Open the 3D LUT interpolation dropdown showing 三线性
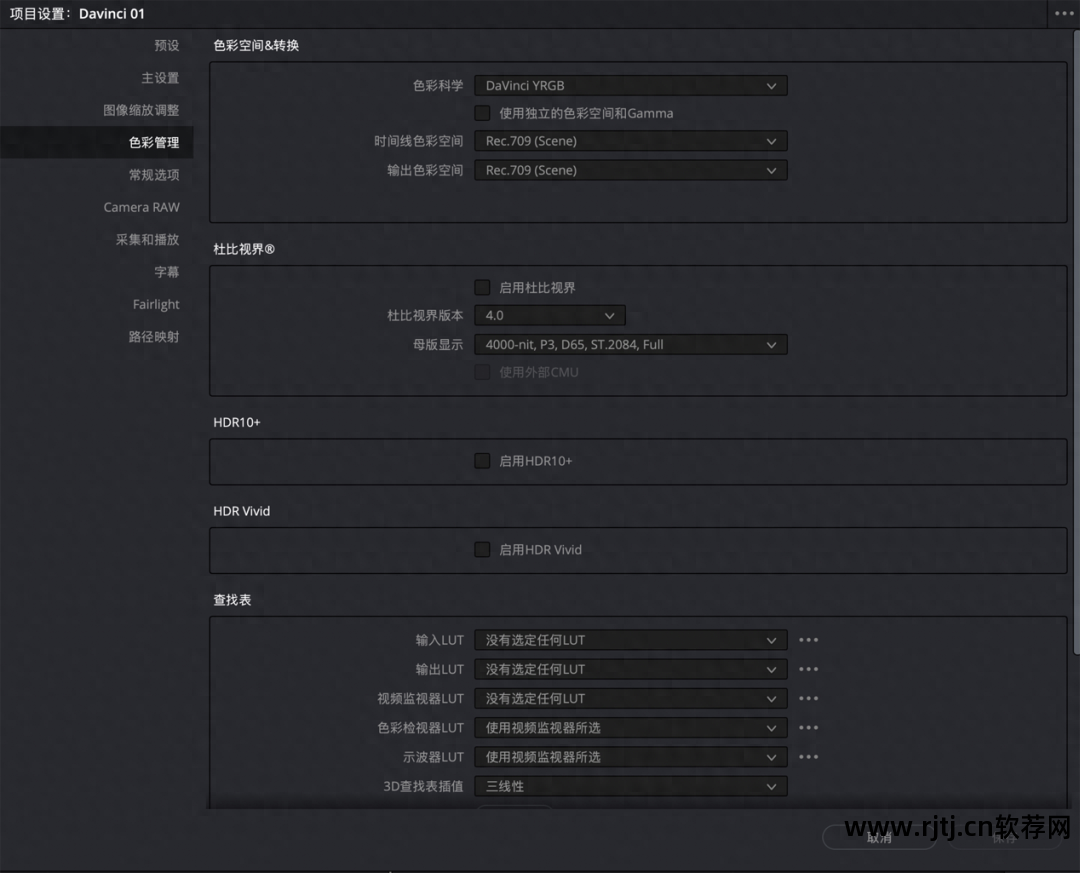 point(630,786)
